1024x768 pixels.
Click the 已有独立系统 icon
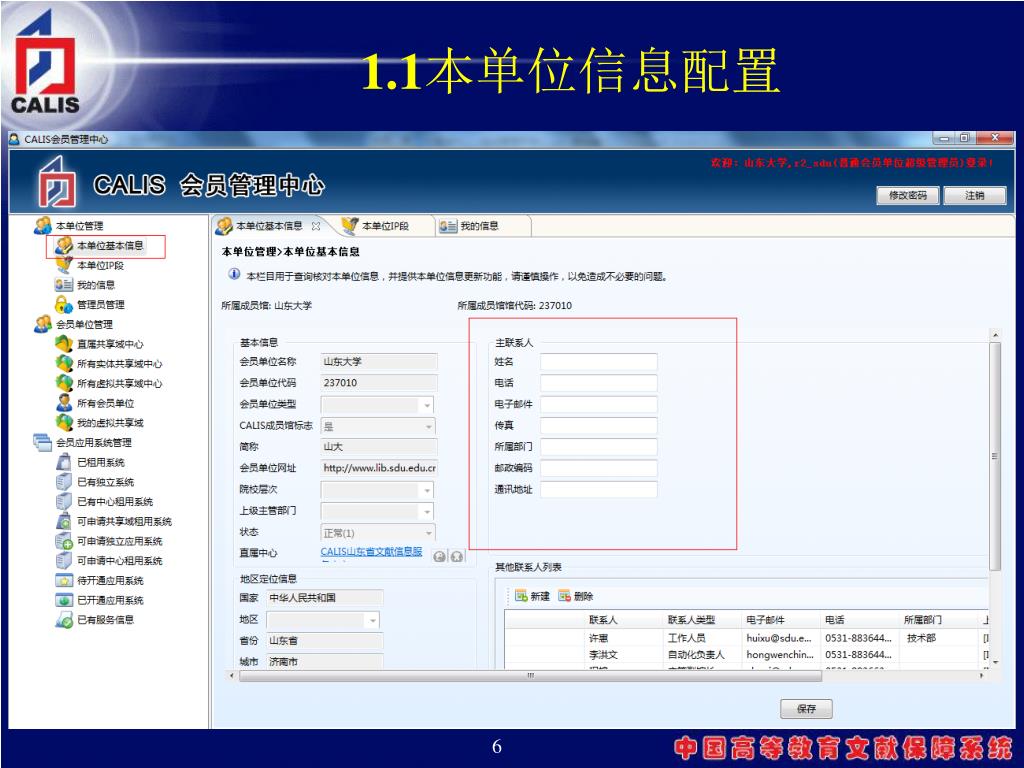pyautogui.click(x=63, y=481)
